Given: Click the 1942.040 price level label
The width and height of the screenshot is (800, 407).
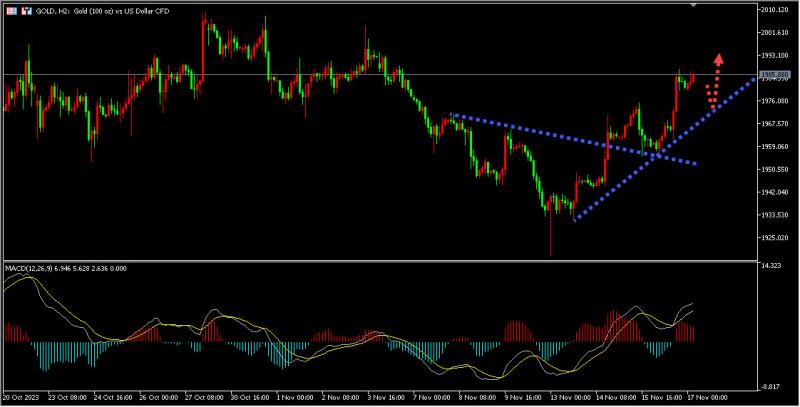Looking at the screenshot, I should pyautogui.click(x=774, y=192).
